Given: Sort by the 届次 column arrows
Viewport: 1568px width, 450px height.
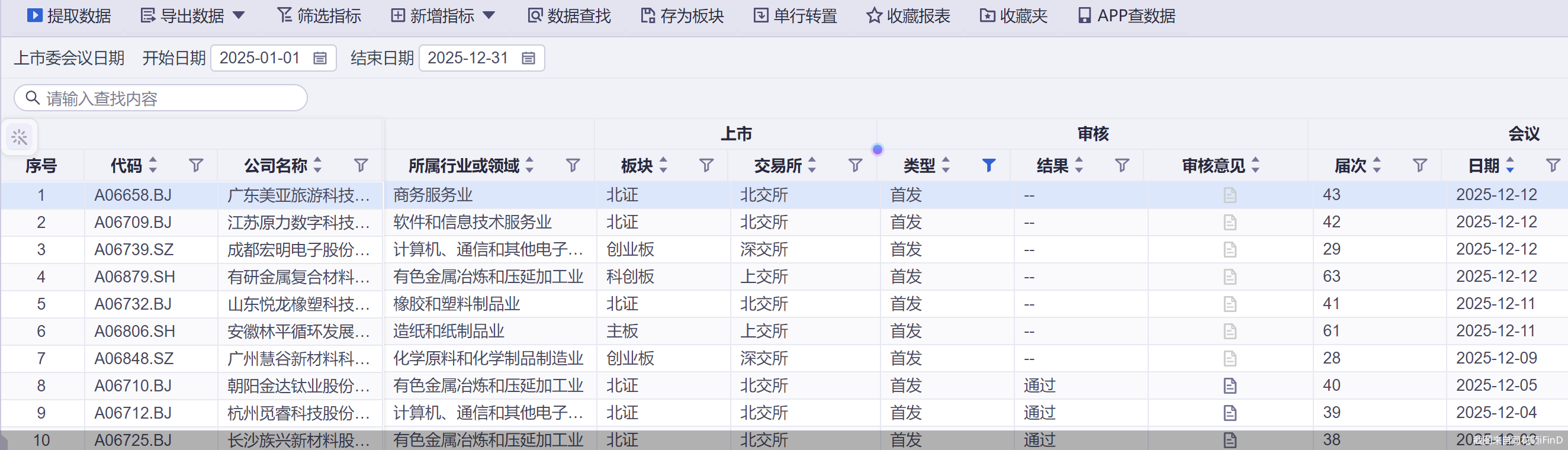Looking at the screenshot, I should pos(1377,166).
